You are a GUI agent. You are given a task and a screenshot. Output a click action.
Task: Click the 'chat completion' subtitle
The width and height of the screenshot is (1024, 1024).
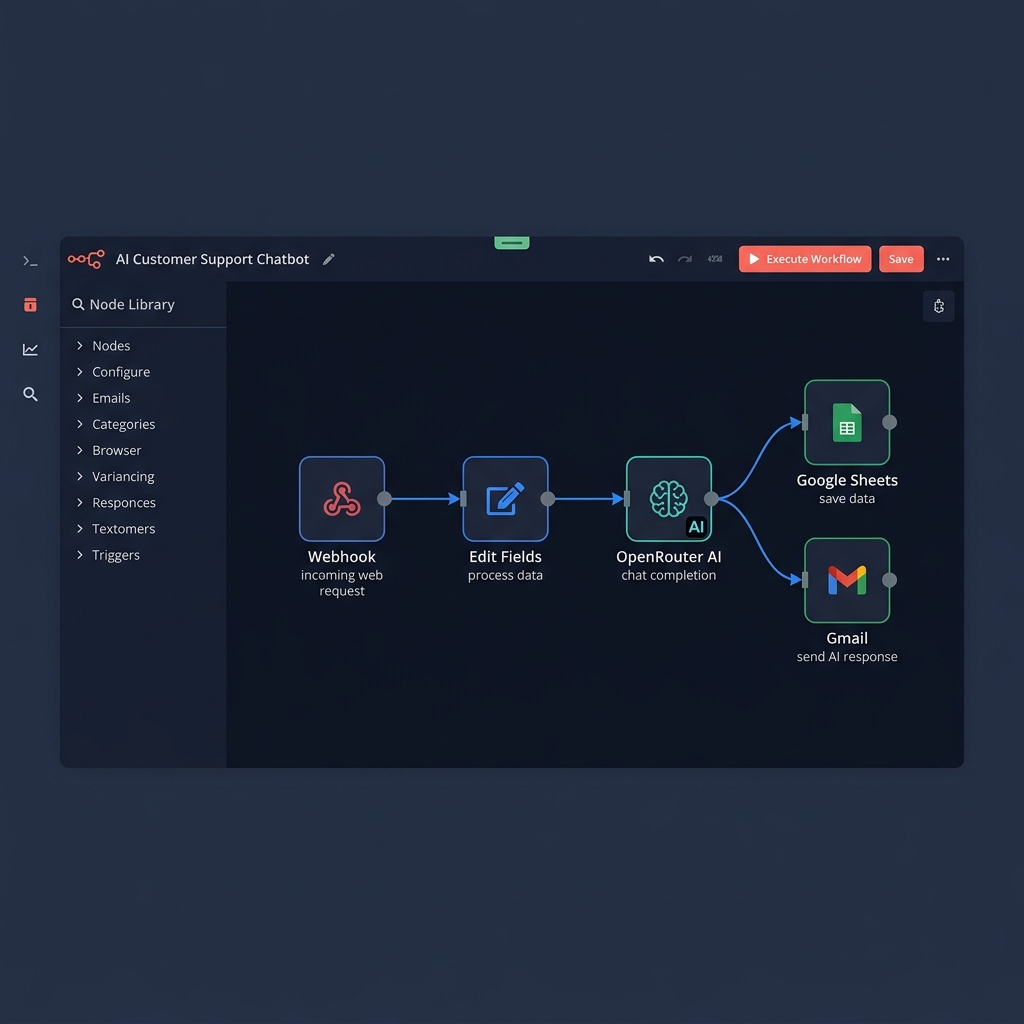(x=668, y=575)
